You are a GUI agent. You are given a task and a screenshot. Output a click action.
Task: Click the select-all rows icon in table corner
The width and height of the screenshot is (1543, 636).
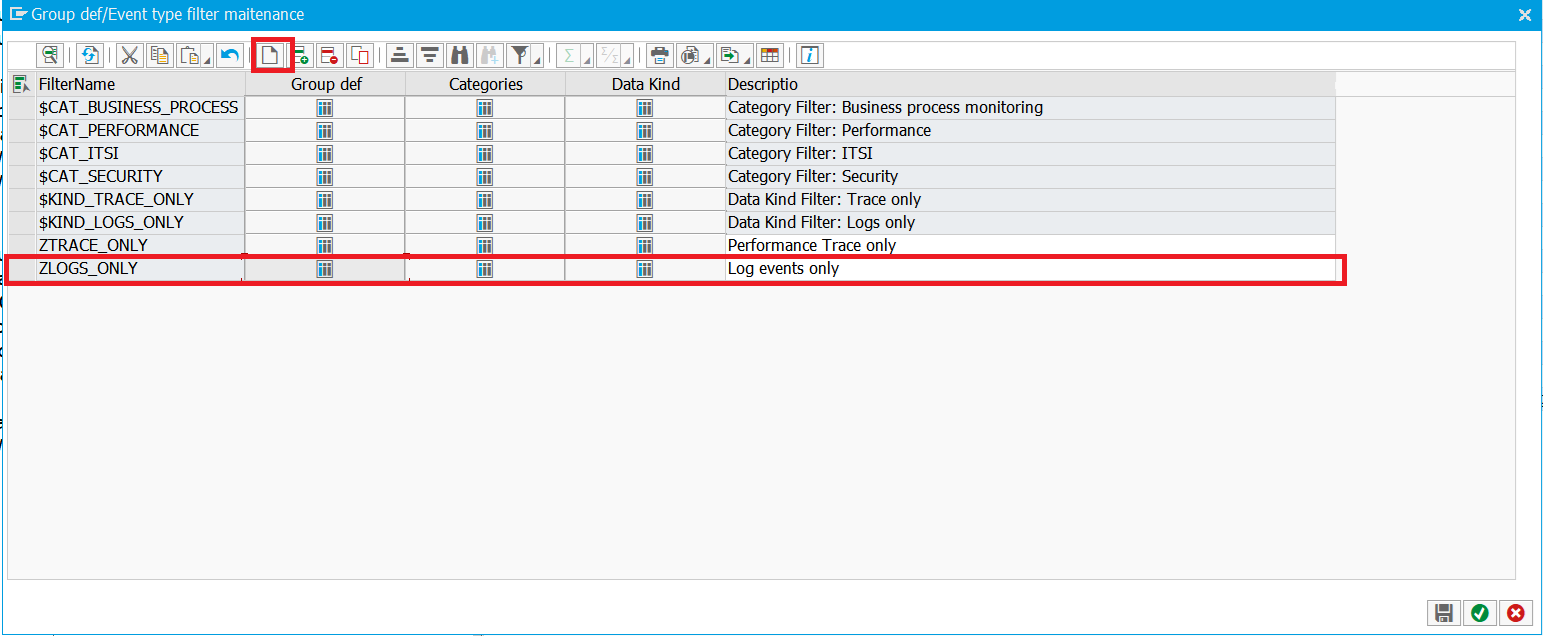coord(21,85)
